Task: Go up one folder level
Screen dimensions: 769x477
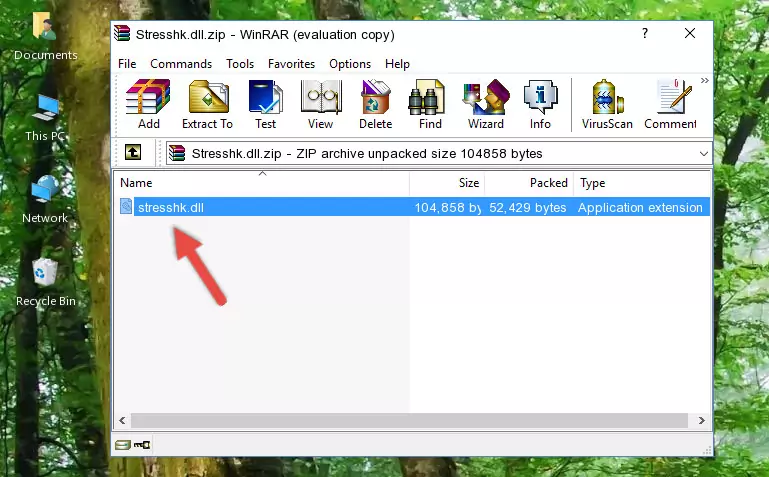Action: coord(133,152)
